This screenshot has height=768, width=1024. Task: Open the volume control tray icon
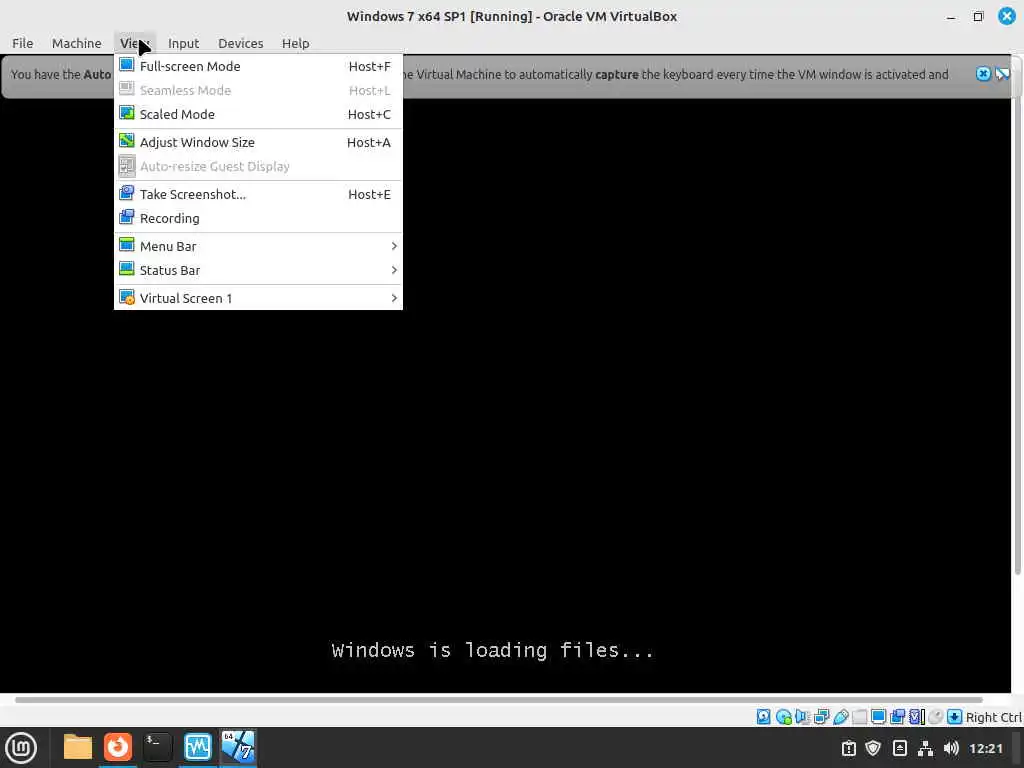pos(952,748)
